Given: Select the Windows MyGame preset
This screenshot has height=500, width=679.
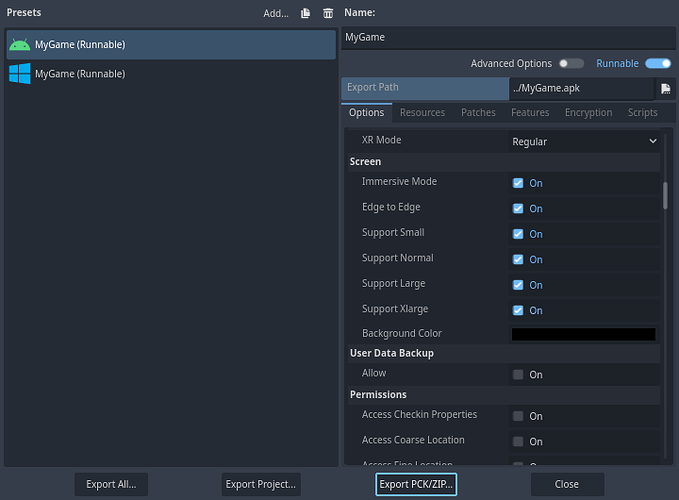Looking at the screenshot, I should [x=170, y=74].
